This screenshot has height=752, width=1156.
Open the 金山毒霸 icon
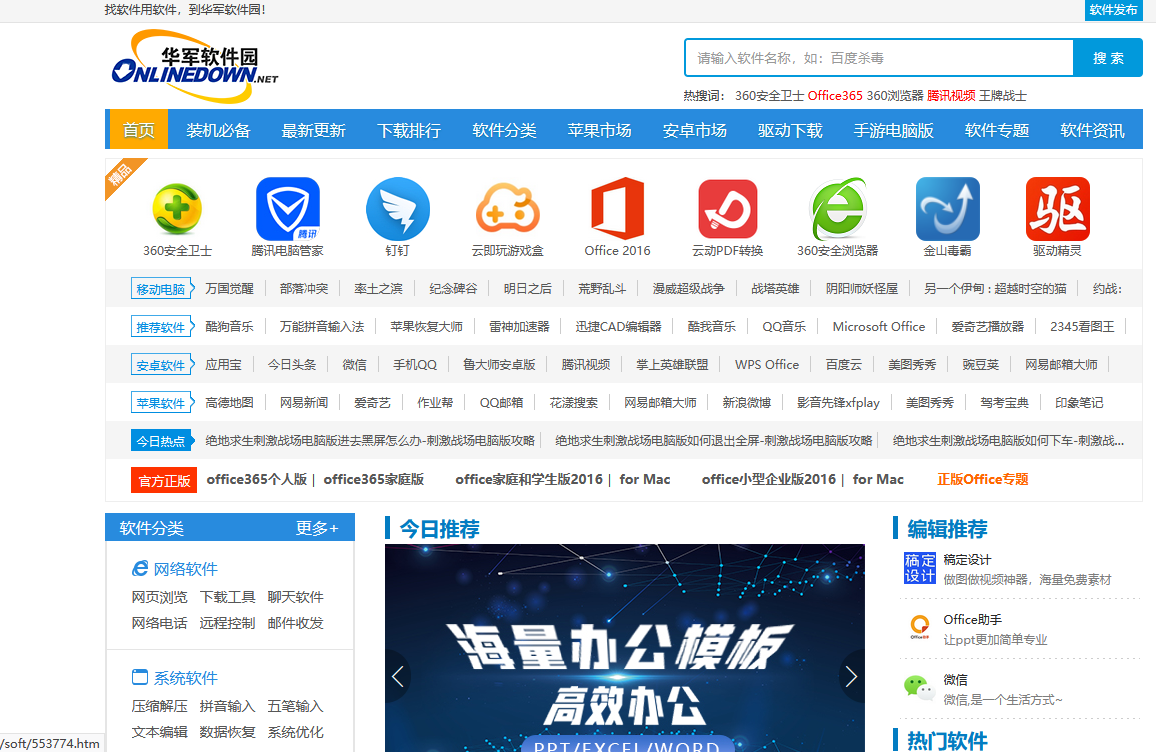click(x=947, y=207)
